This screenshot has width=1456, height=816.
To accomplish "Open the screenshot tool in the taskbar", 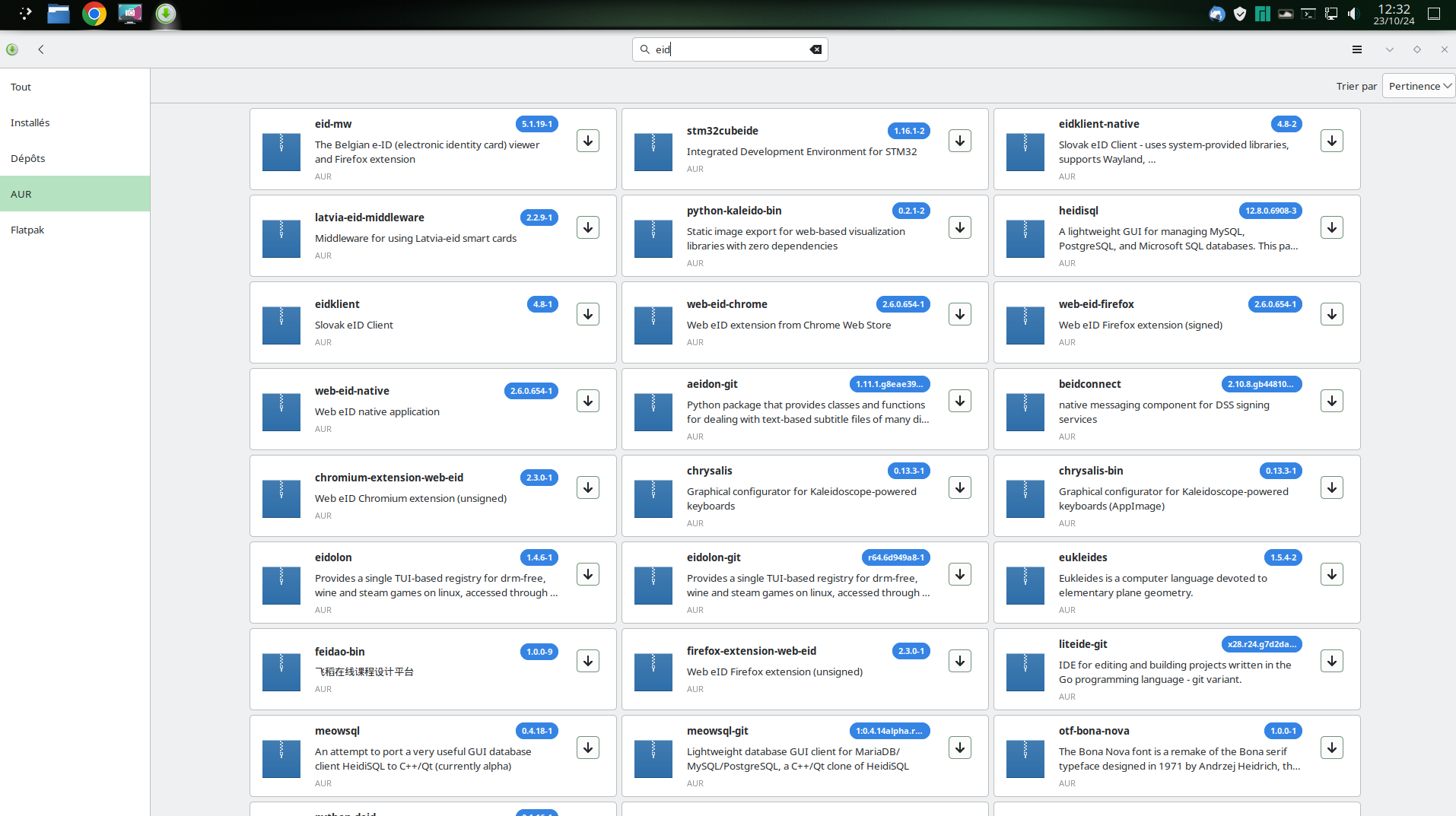I will coord(130,14).
